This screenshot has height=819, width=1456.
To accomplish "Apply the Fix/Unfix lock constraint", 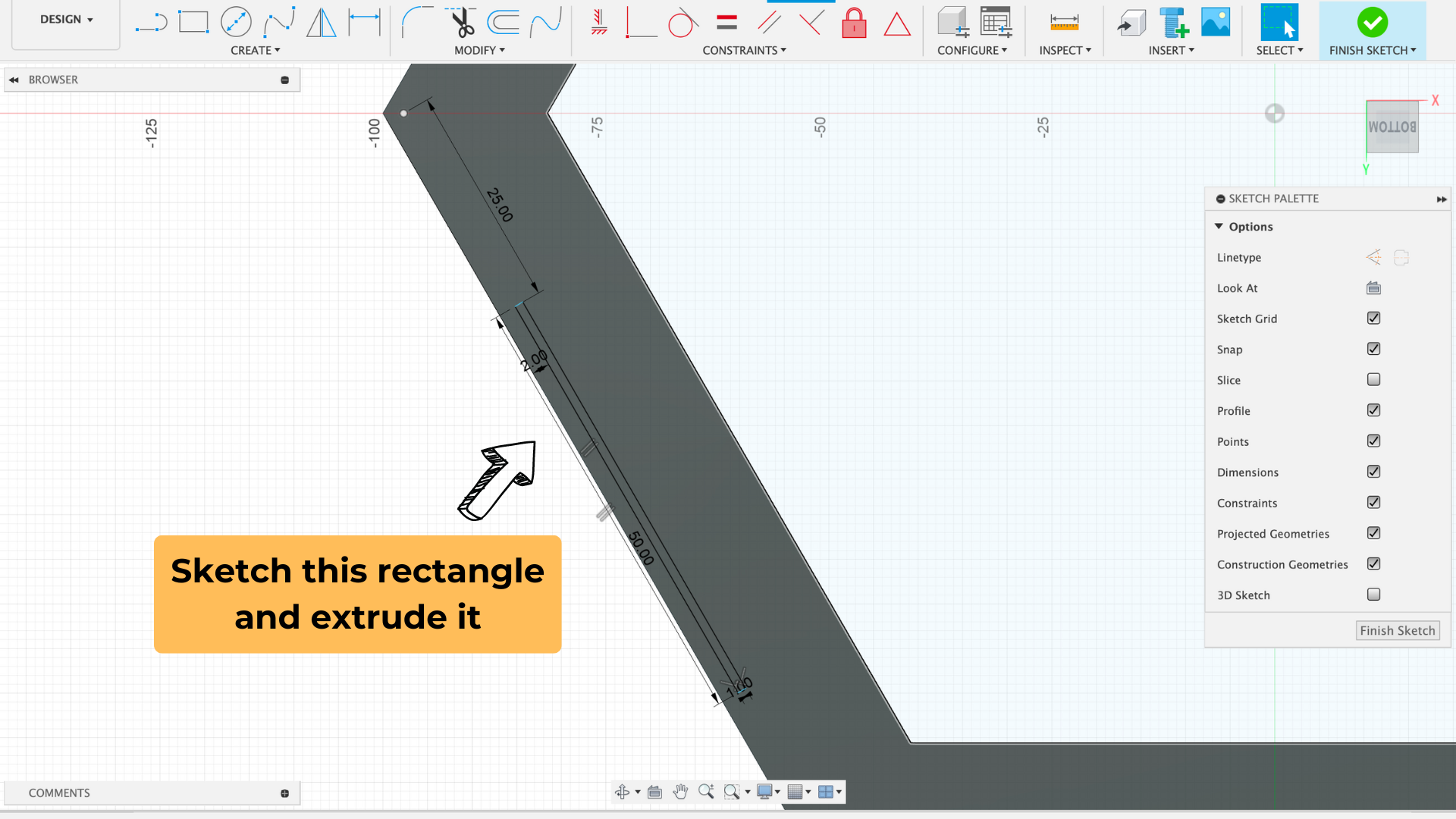I will [855, 23].
